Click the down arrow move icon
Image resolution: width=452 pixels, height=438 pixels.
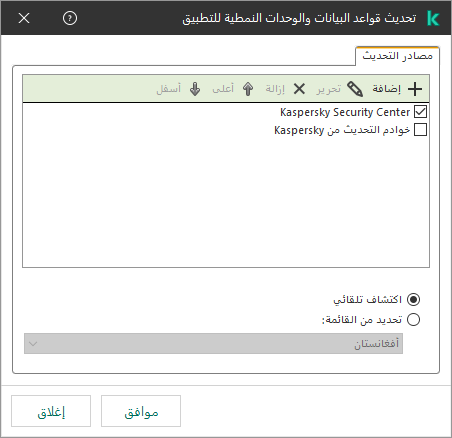point(195,89)
